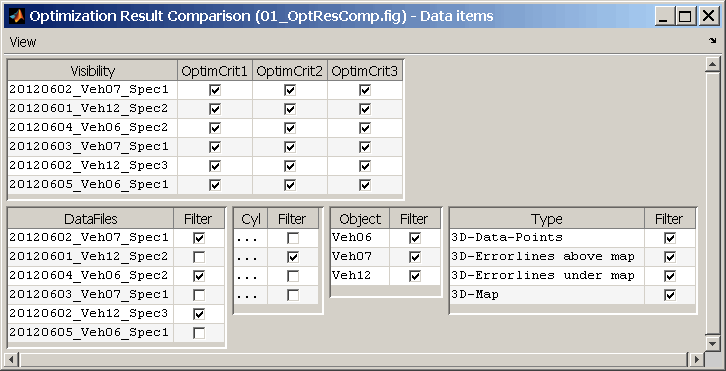Open the View menu
Image resolution: width=726 pixels, height=371 pixels.
23,42
